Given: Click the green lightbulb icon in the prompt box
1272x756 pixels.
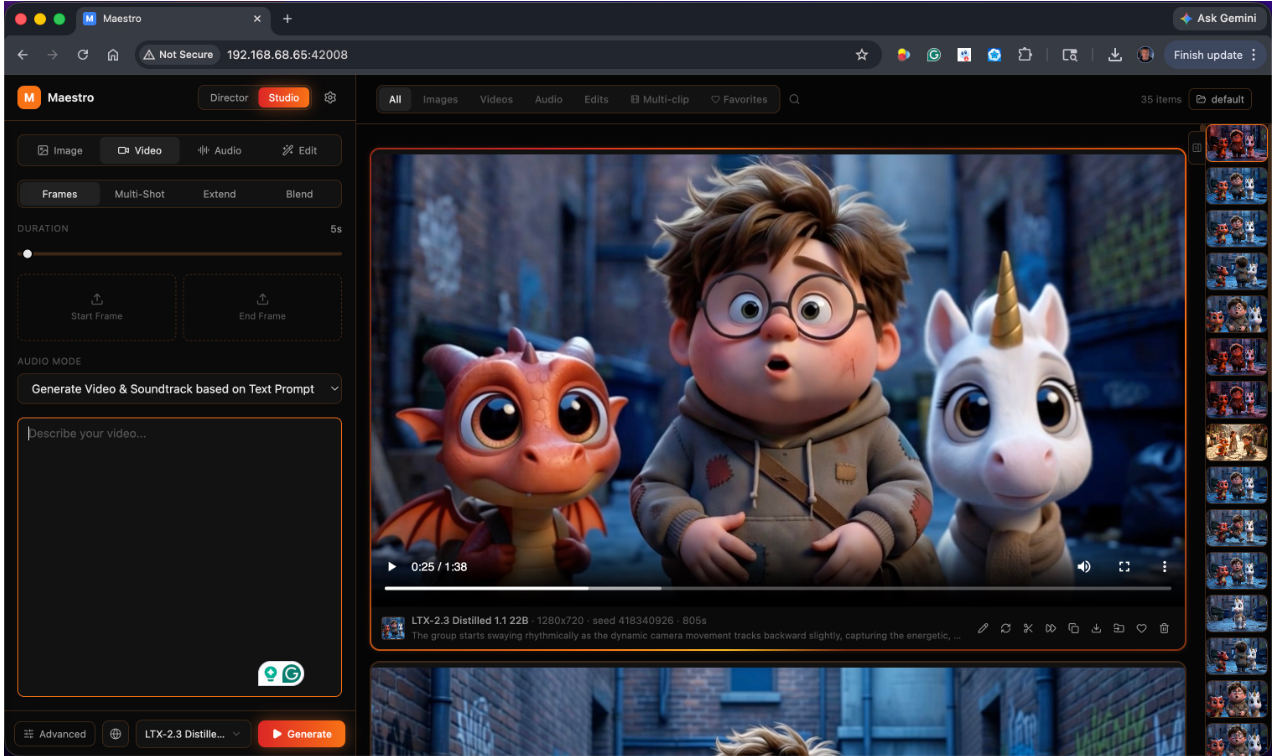Looking at the screenshot, I should pyautogui.click(x=270, y=674).
